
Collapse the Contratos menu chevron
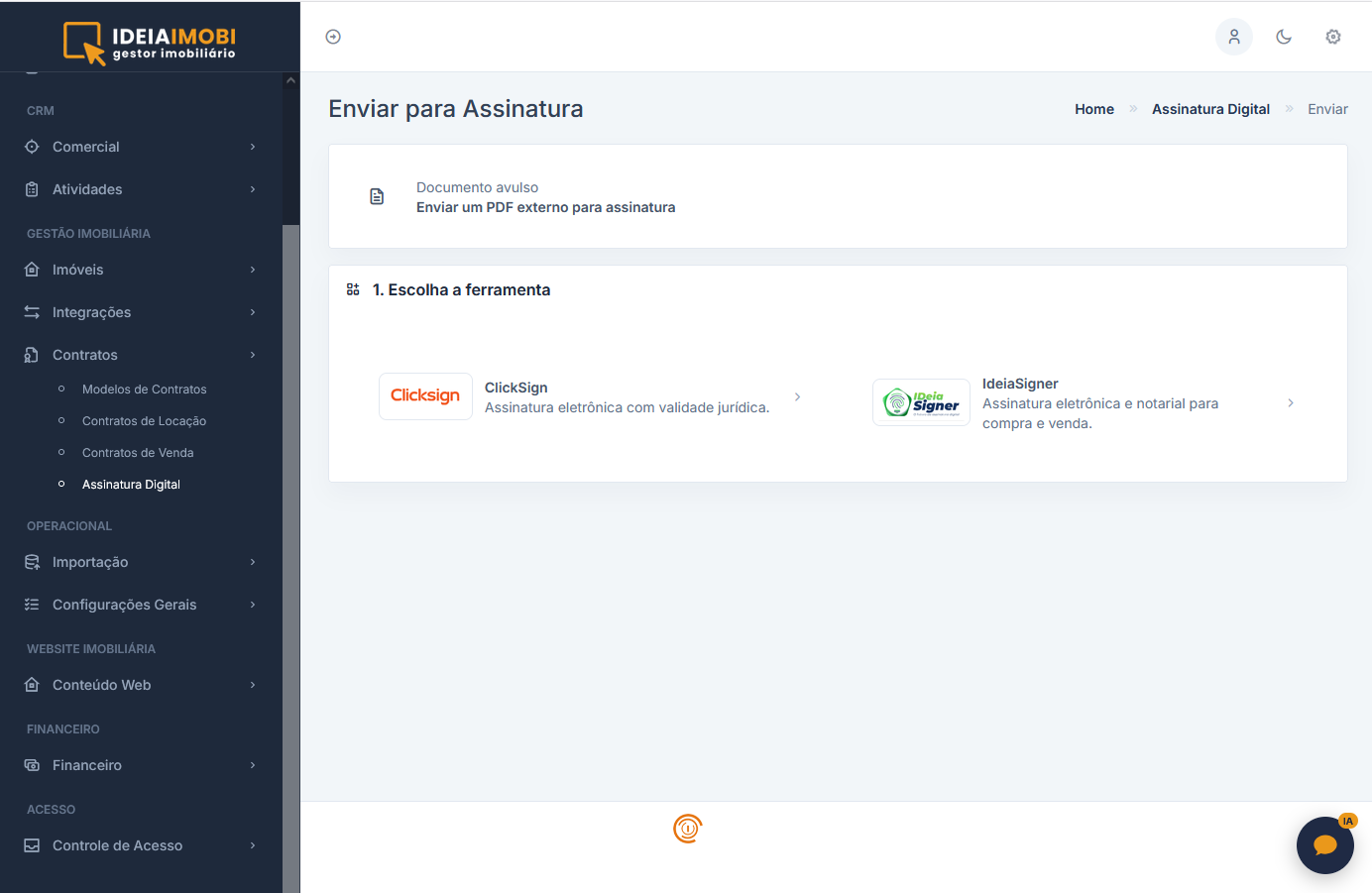tap(253, 355)
